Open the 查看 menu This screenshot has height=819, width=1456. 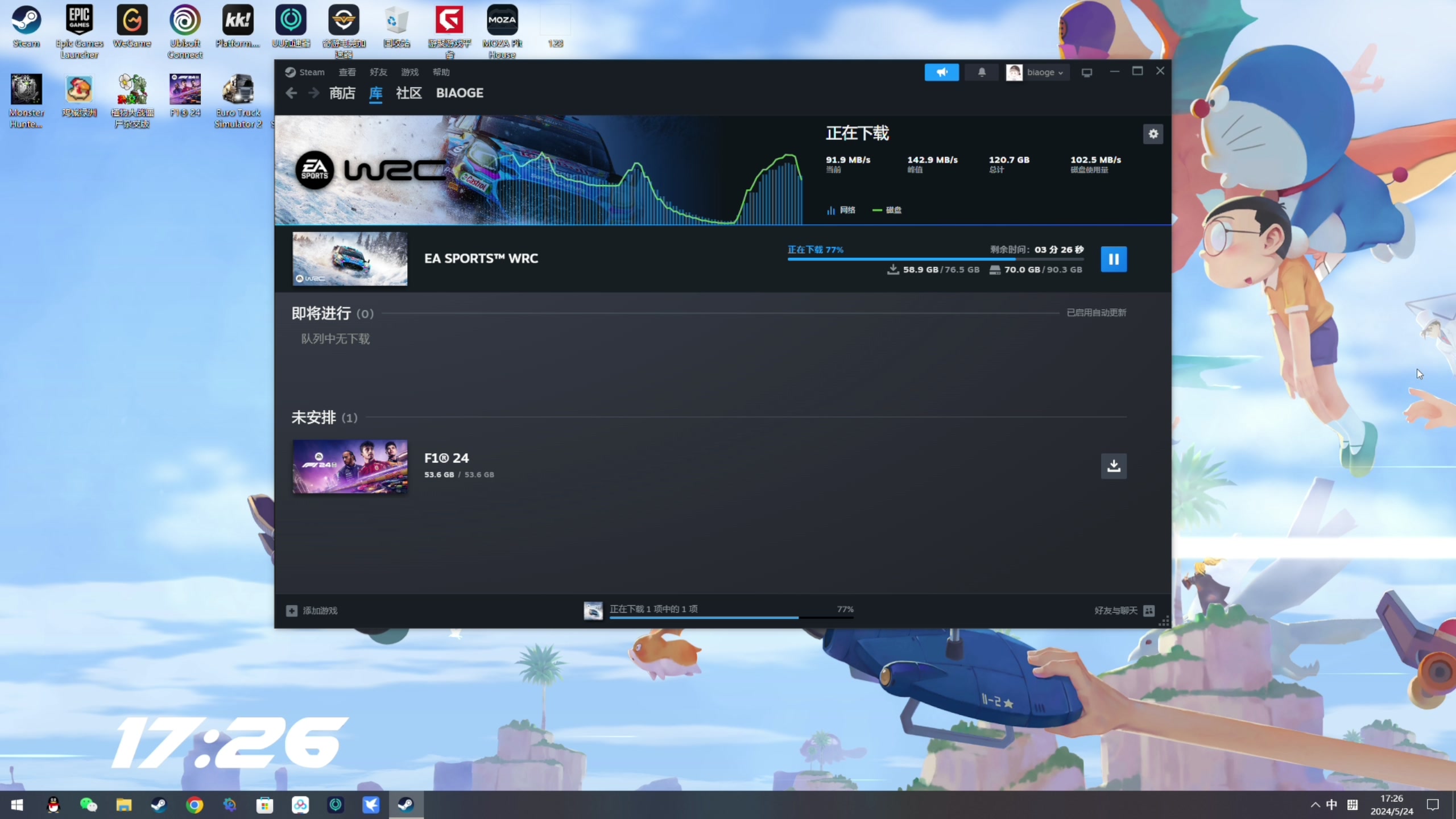(347, 72)
